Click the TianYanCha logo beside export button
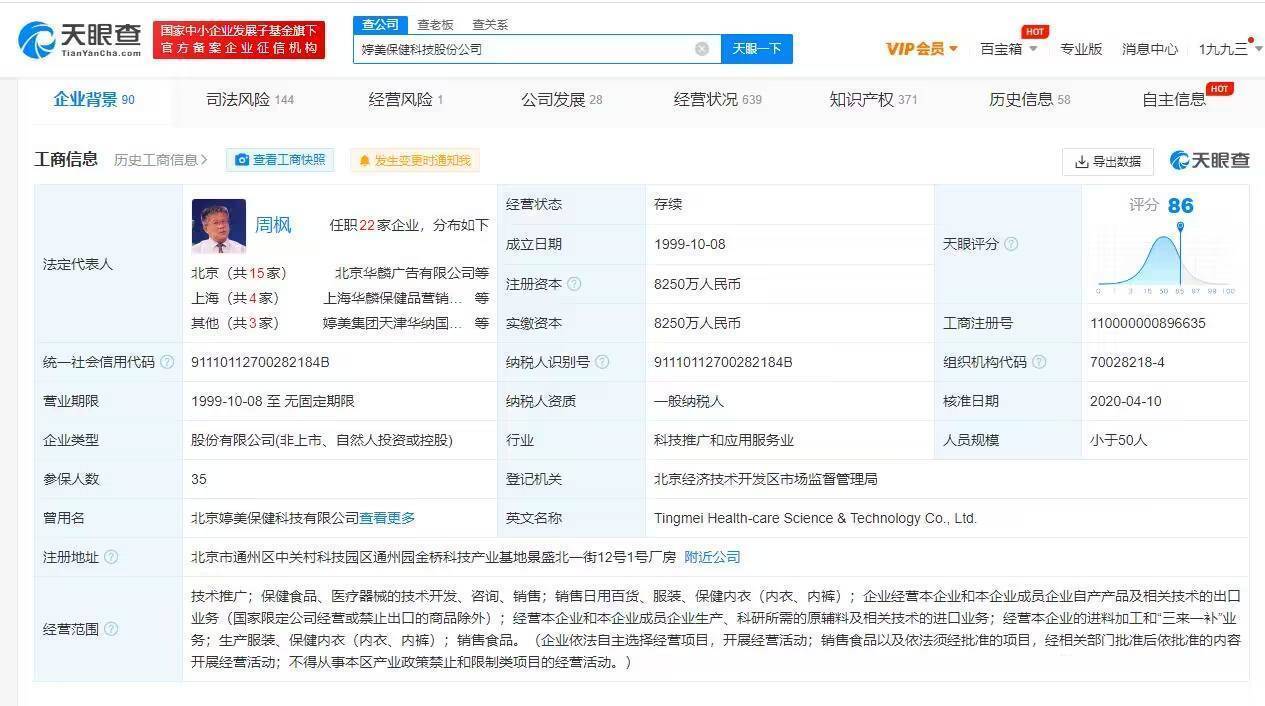Image resolution: width=1265 pixels, height=706 pixels. tap(1209, 160)
